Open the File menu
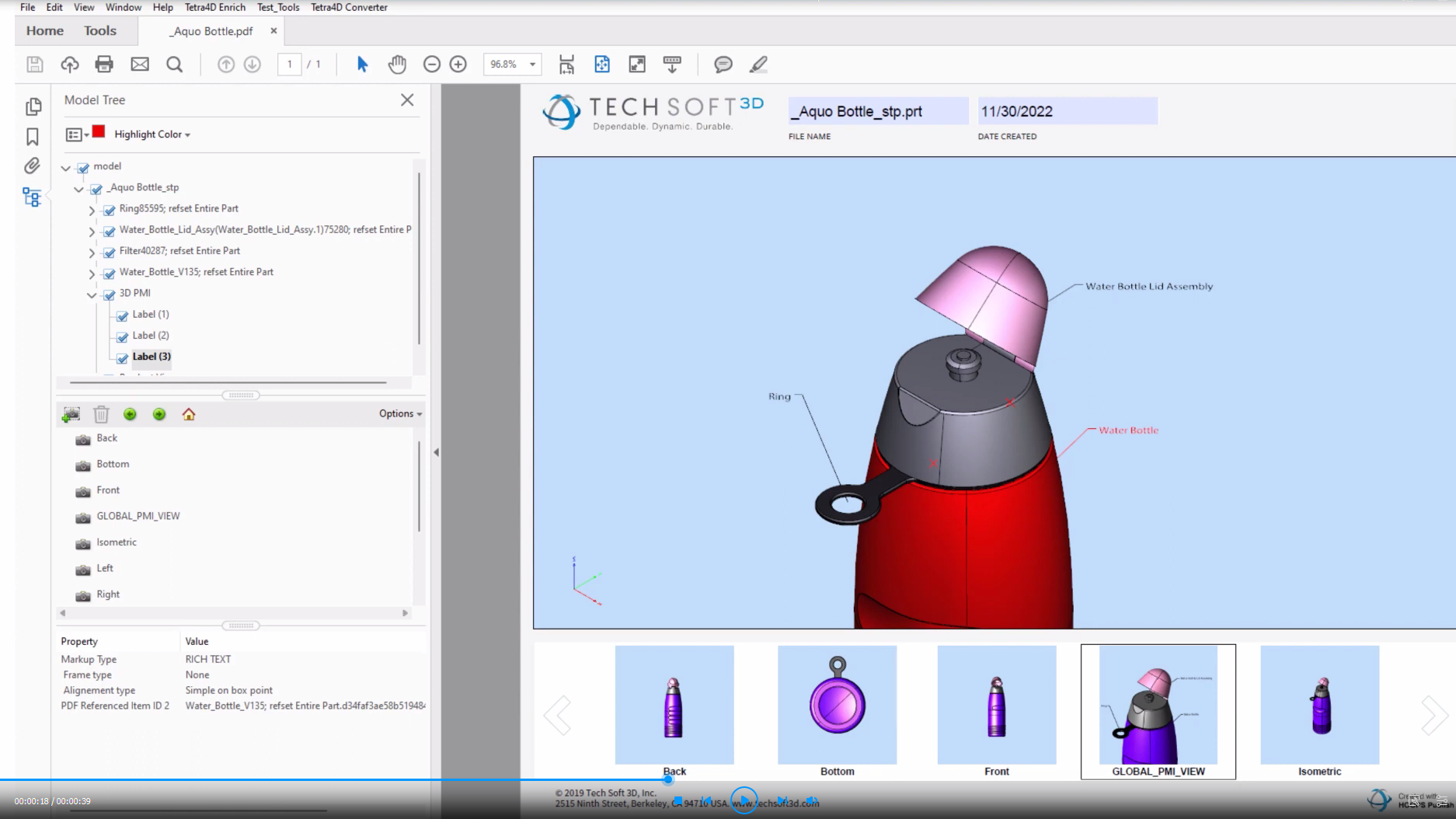 tap(27, 7)
